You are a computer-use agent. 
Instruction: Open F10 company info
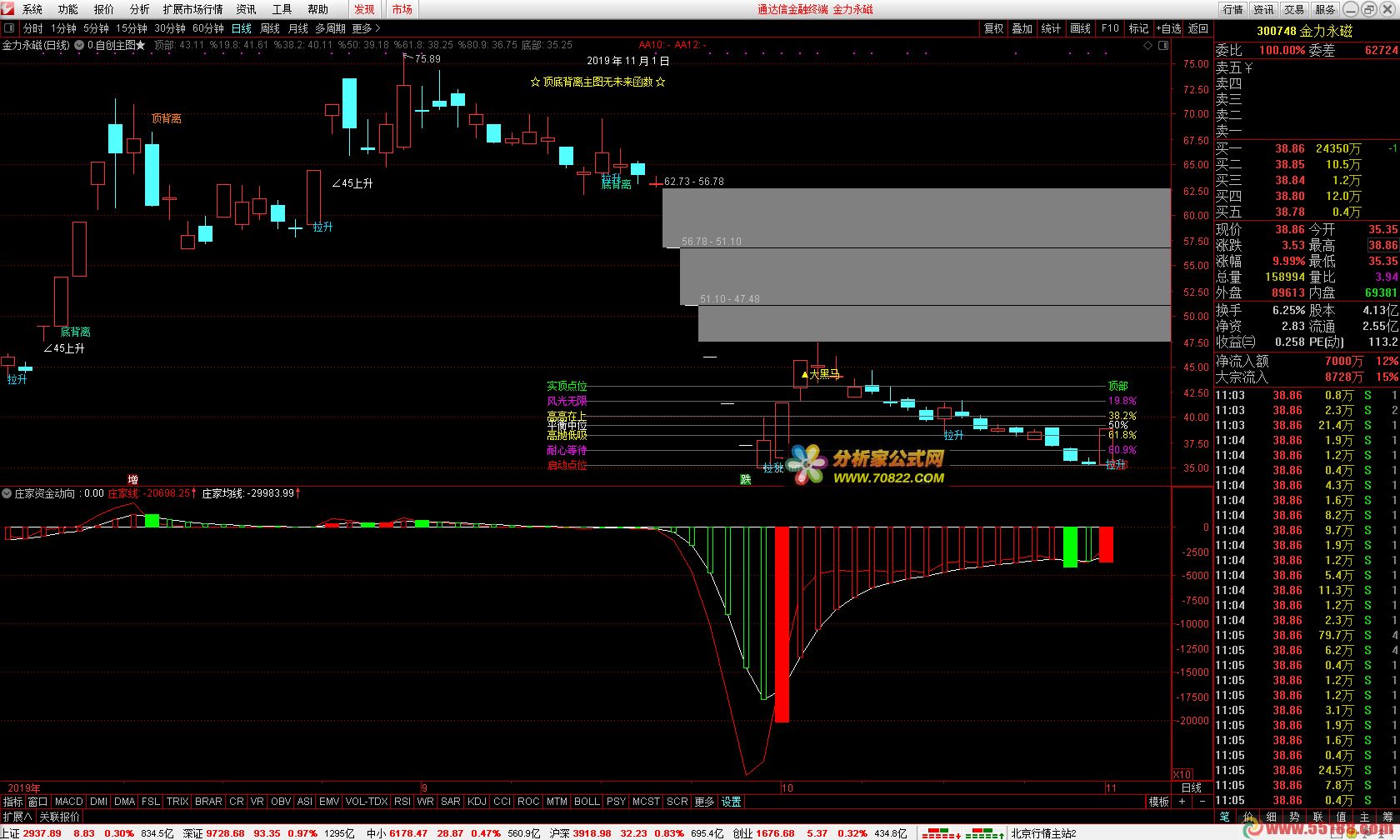pos(1110,28)
